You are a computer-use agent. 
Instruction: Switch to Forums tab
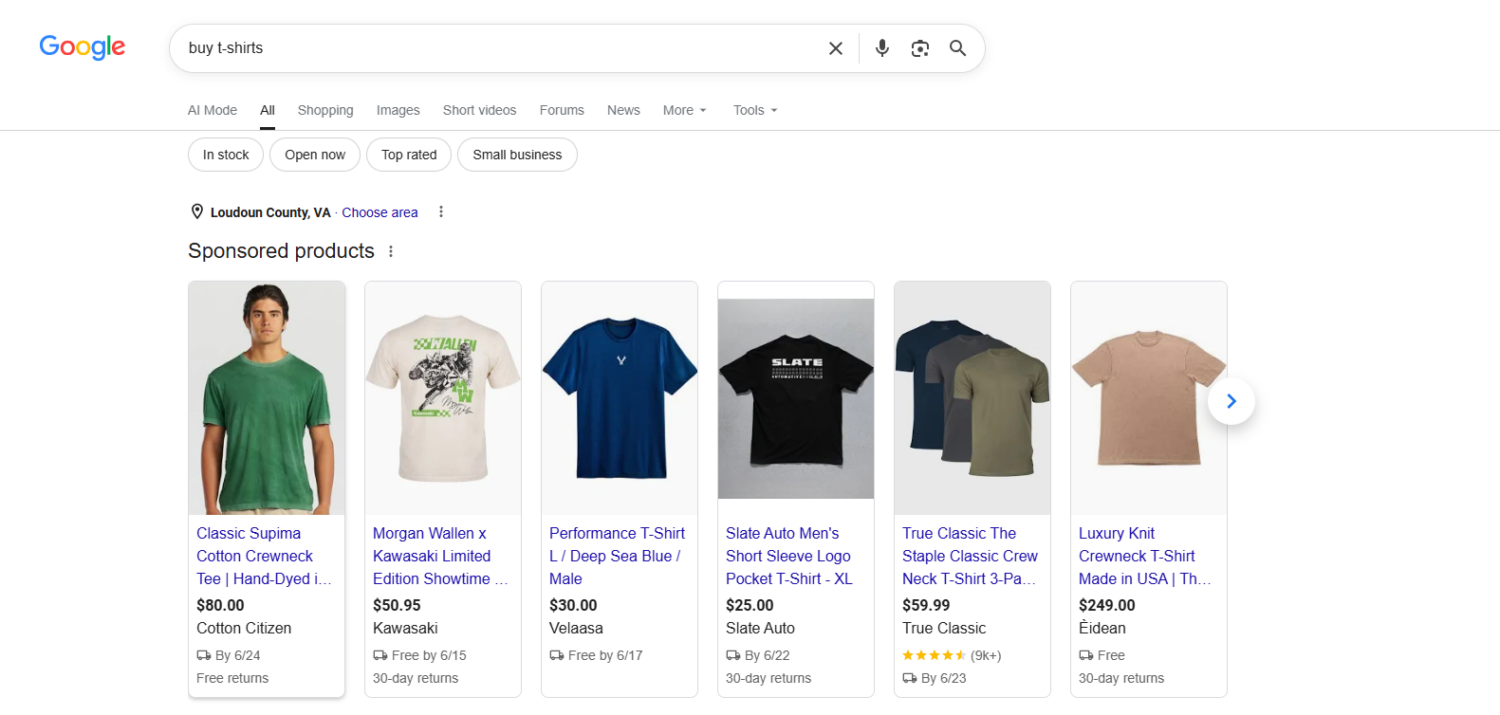click(561, 110)
